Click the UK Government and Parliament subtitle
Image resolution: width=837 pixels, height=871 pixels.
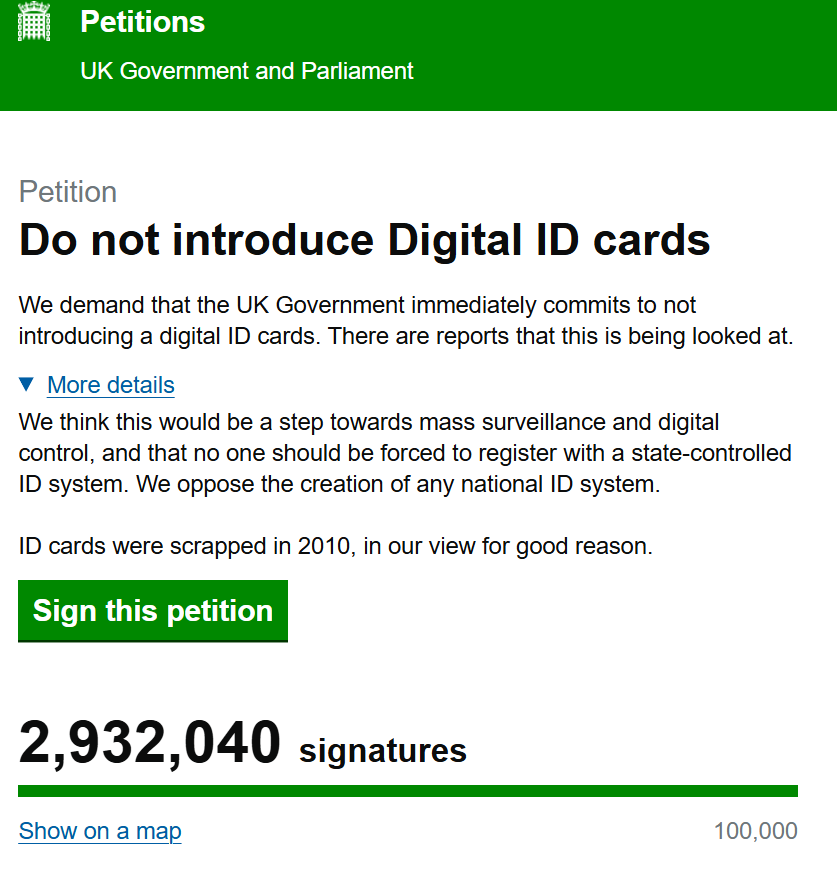246,71
